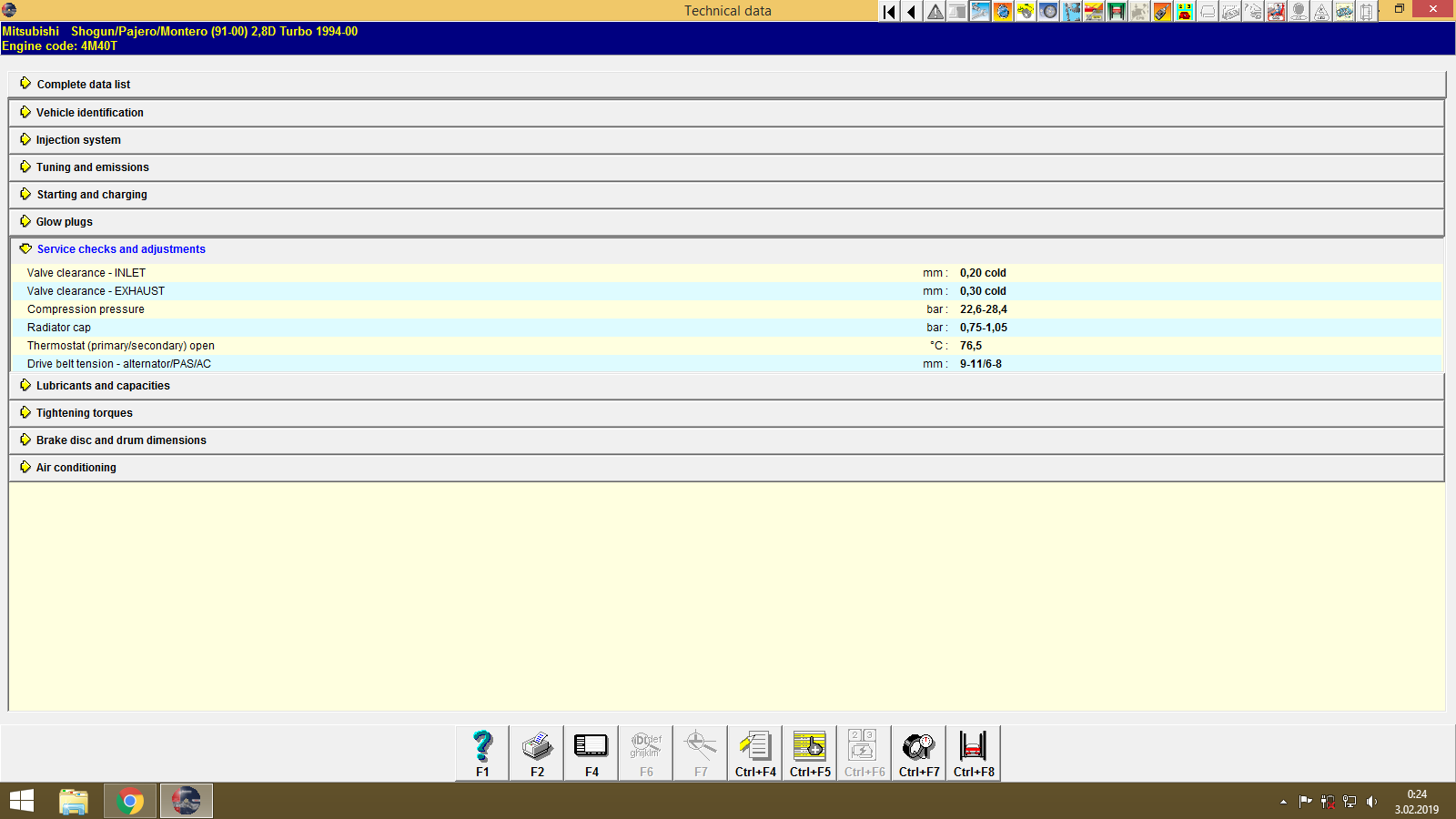Collapse the Service checks and adjustments section
The height and width of the screenshot is (819, 1456).
120,248
